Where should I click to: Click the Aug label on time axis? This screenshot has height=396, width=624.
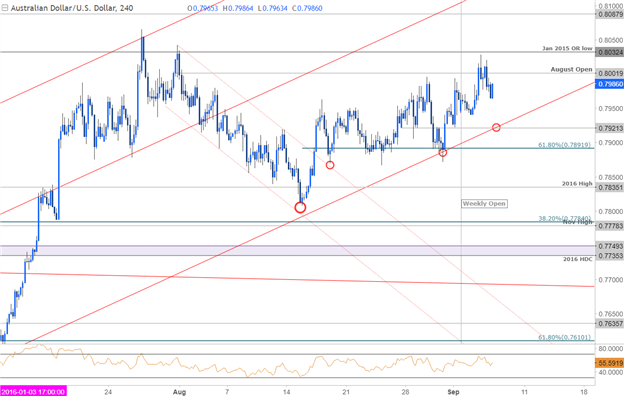[x=179, y=392]
